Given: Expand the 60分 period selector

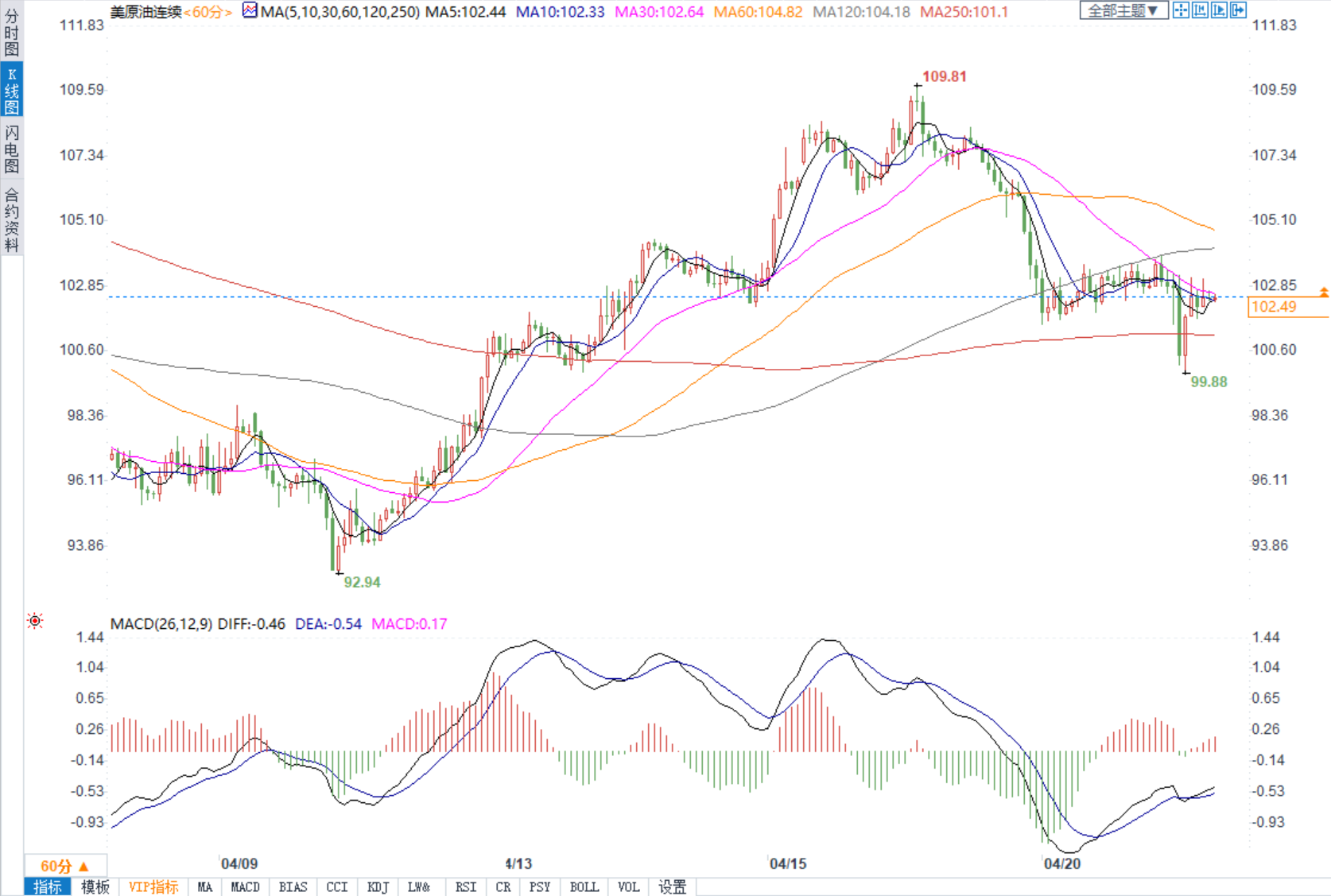Looking at the screenshot, I should (65, 866).
